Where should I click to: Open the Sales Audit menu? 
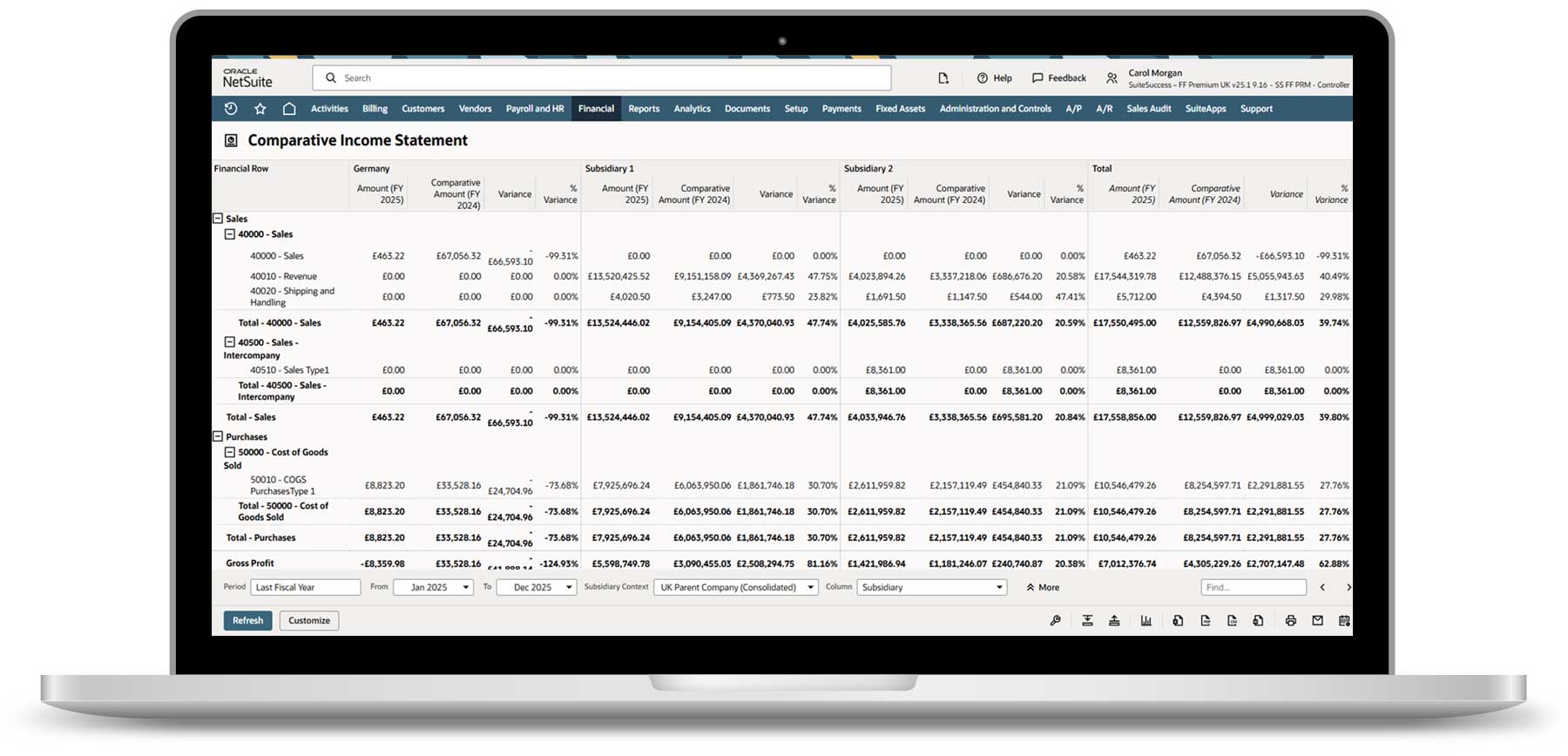tap(1149, 109)
